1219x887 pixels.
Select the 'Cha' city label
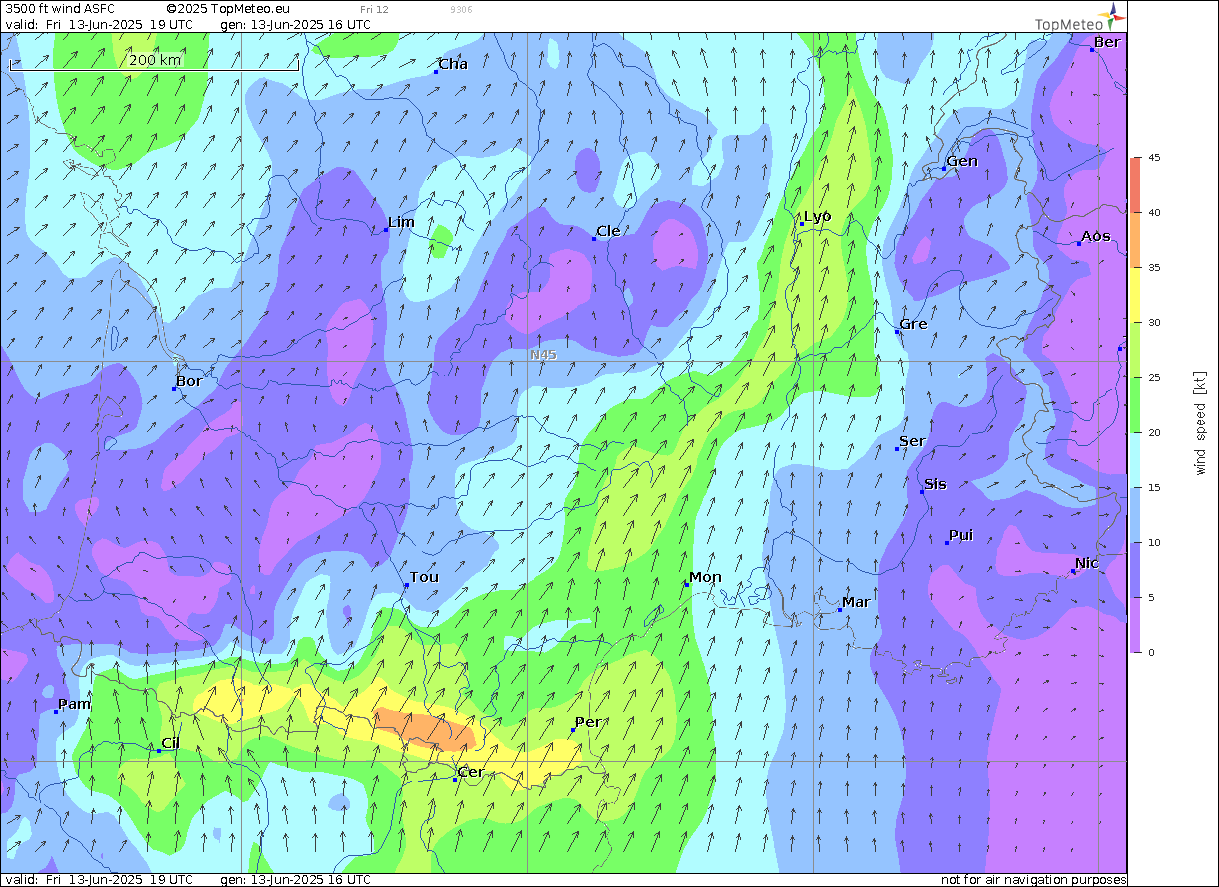click(453, 64)
